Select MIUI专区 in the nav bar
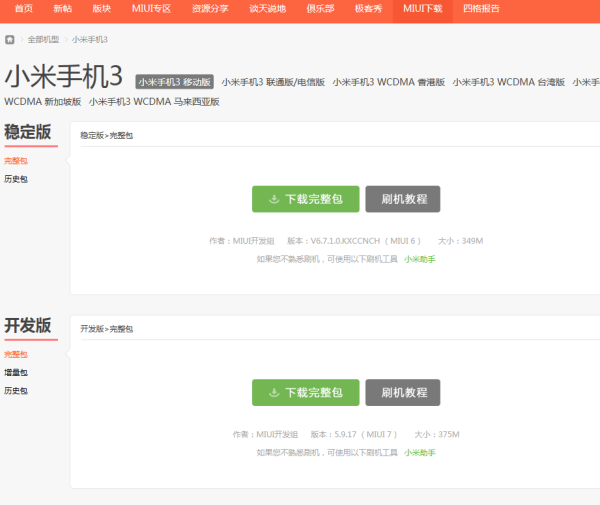600x505 pixels. pos(151,8)
